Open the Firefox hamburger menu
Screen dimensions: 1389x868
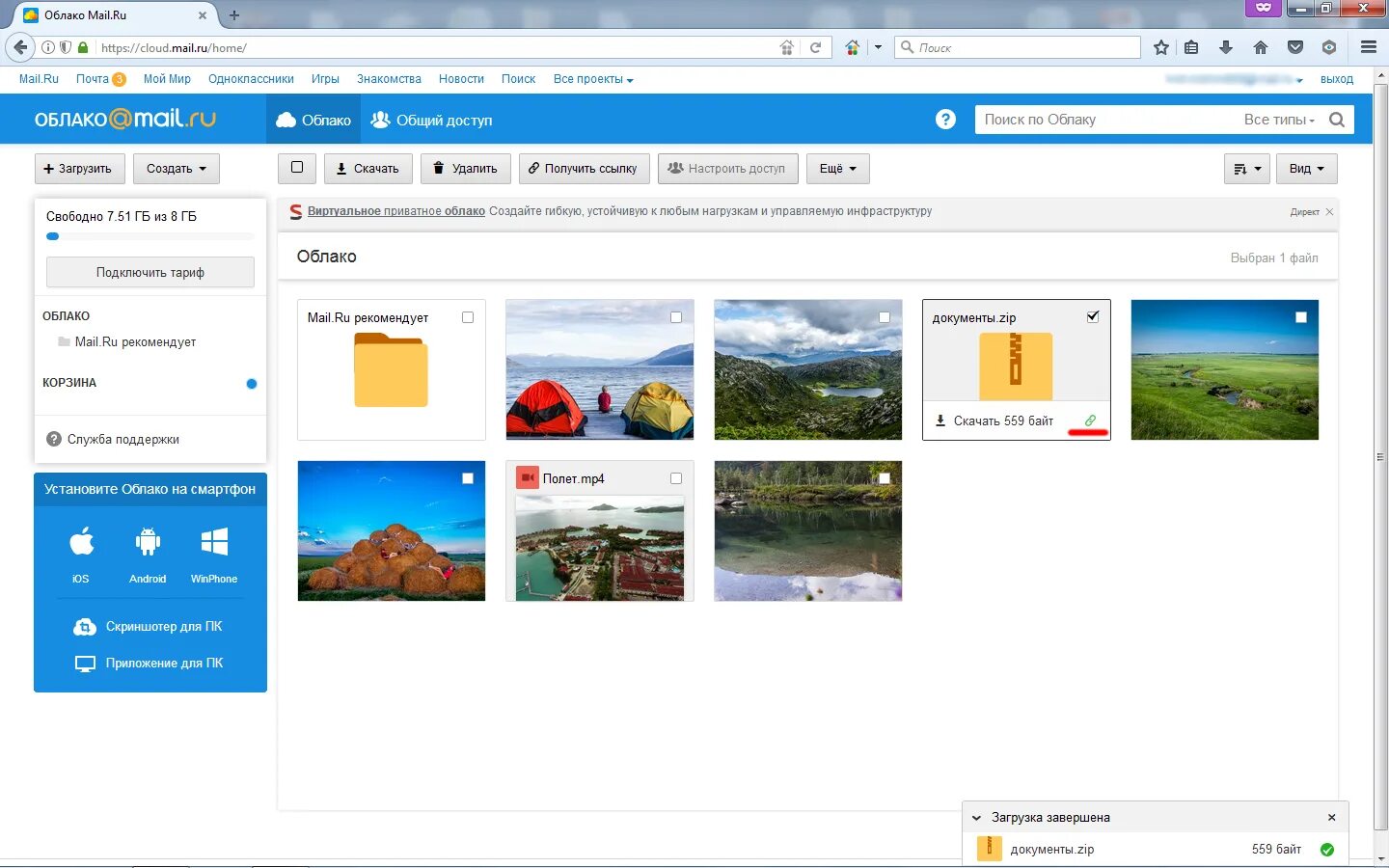click(1369, 47)
